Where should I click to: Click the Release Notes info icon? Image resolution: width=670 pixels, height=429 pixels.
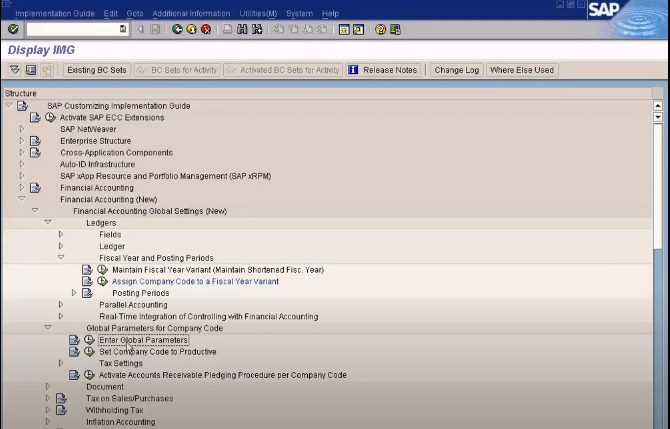[353, 70]
